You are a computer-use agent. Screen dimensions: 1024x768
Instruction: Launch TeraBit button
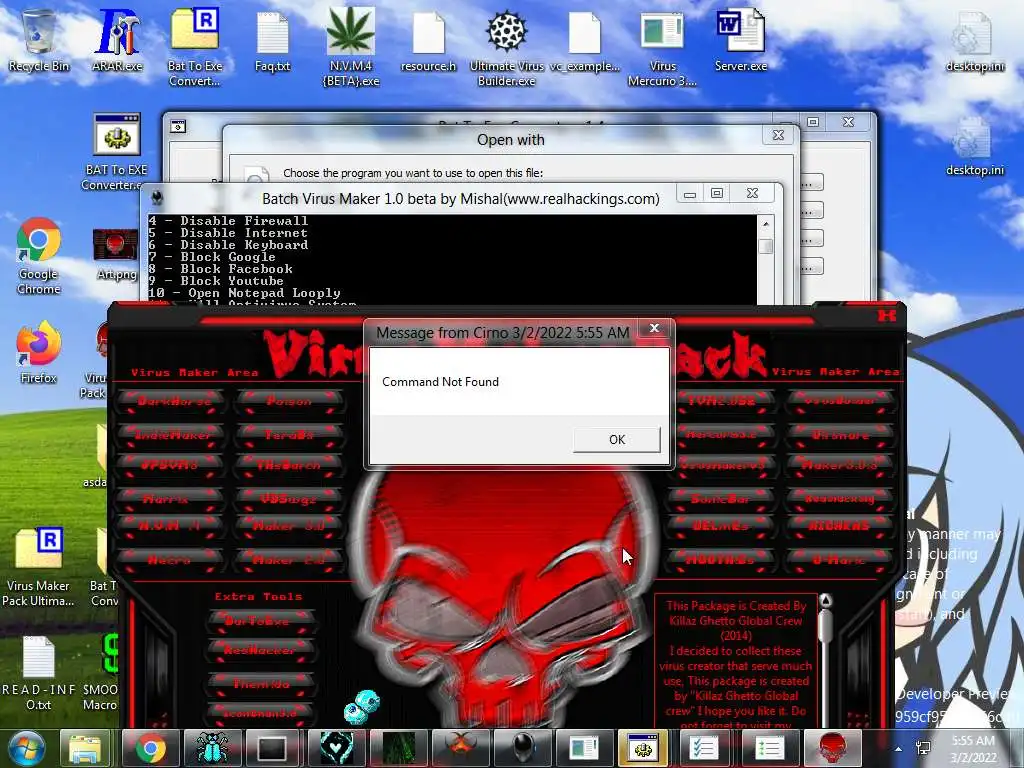coord(289,434)
